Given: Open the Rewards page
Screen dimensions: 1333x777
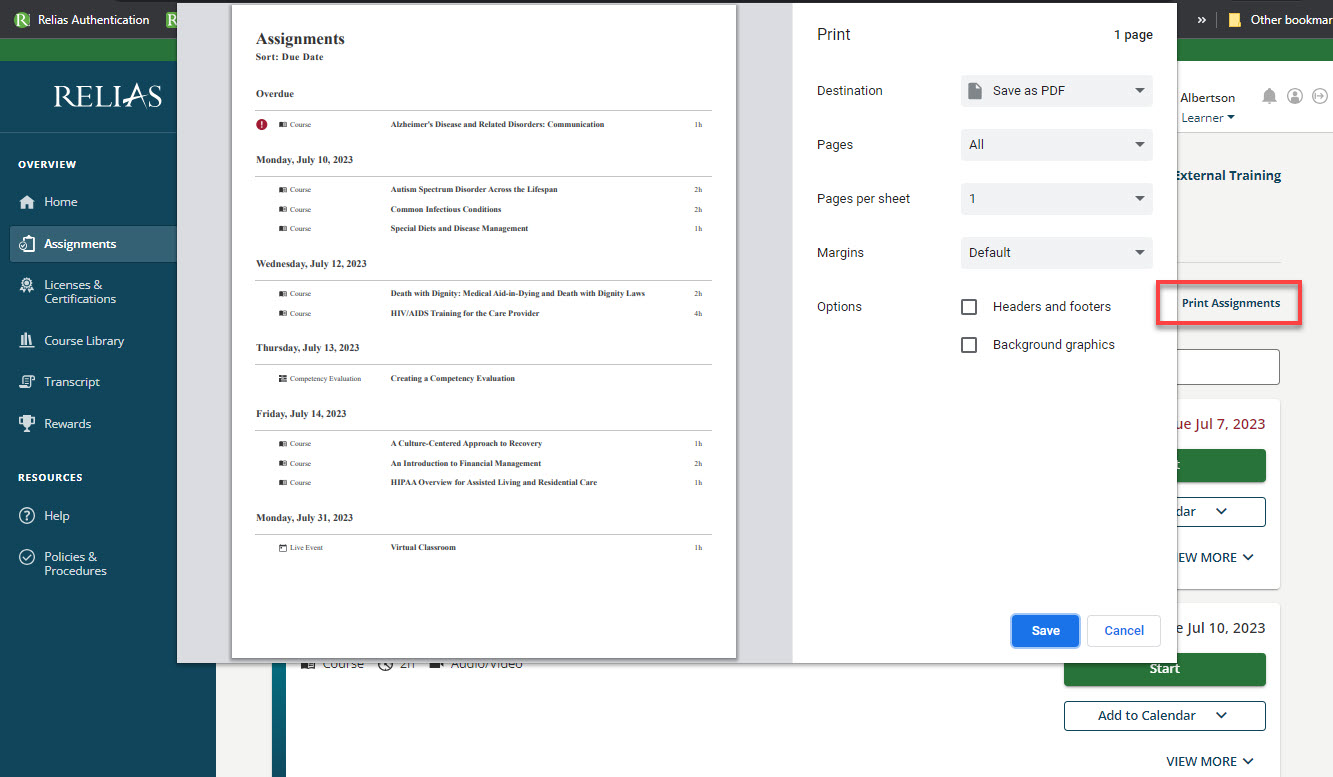Looking at the screenshot, I should click(x=66, y=423).
